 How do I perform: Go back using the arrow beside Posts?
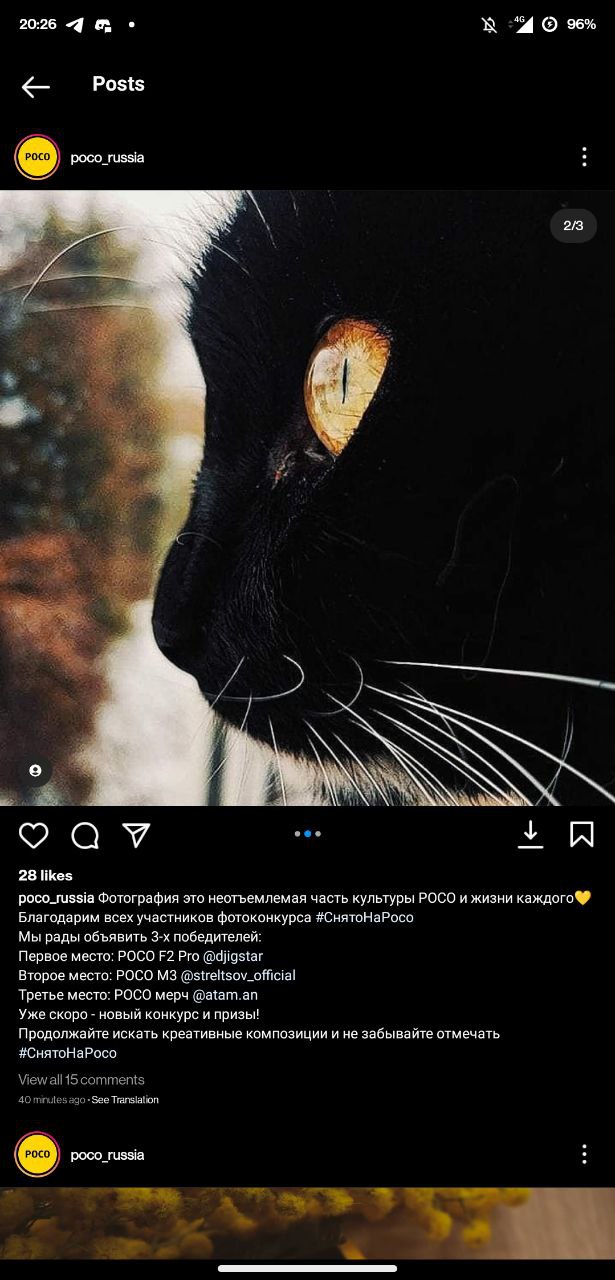(36, 87)
